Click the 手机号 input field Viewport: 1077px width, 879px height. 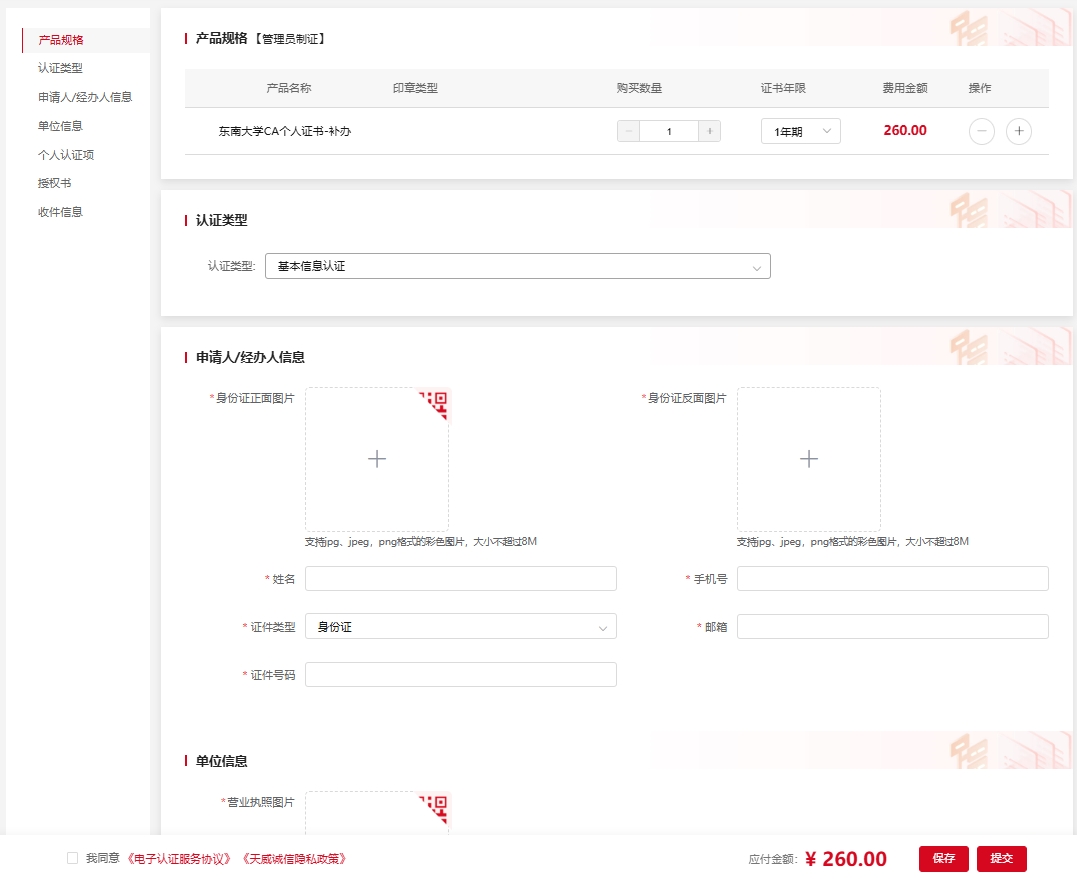pos(892,579)
